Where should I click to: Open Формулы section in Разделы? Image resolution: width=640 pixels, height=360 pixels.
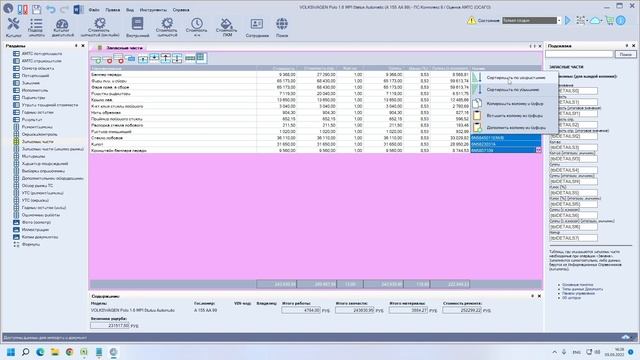coord(31,244)
